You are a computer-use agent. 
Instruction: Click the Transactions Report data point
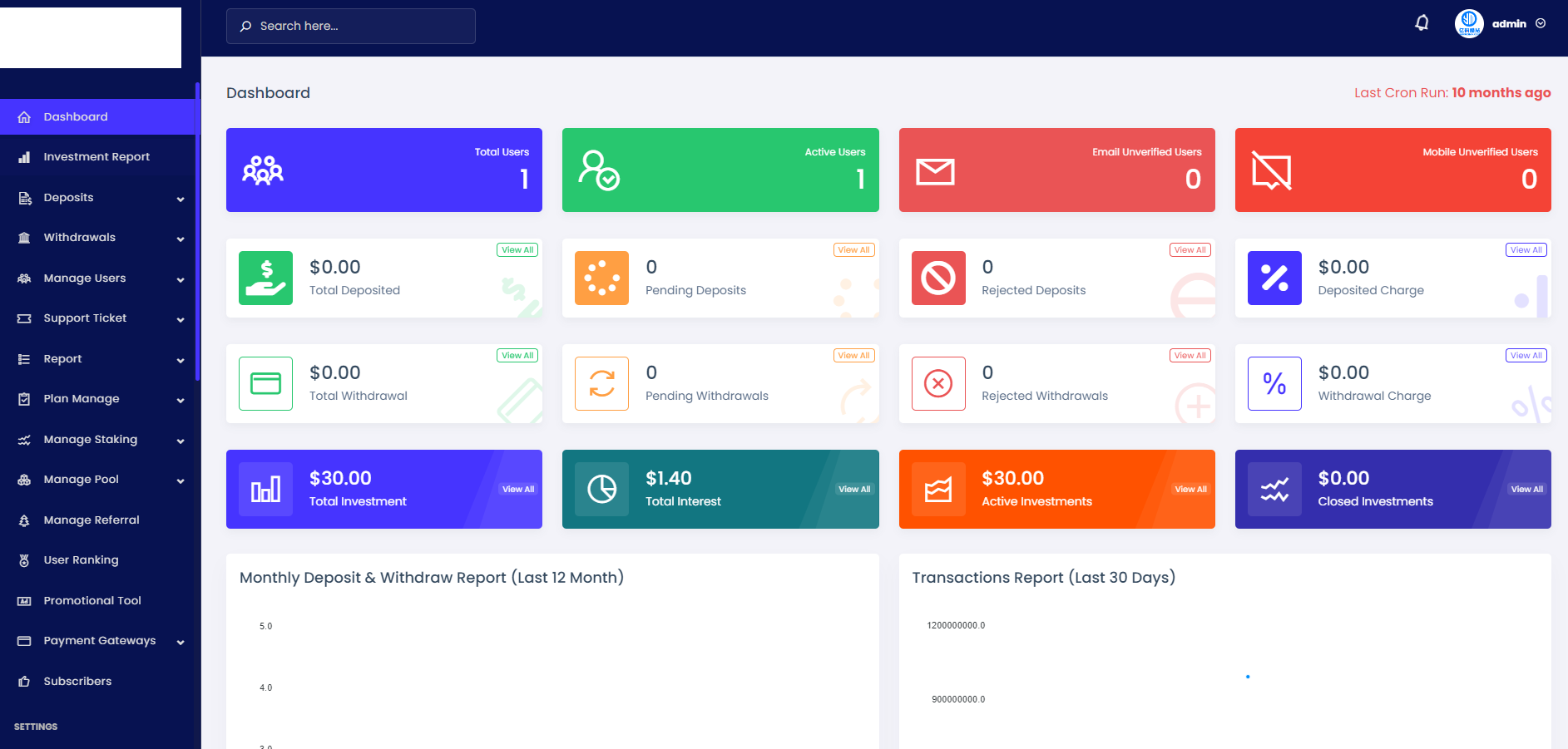(1248, 677)
